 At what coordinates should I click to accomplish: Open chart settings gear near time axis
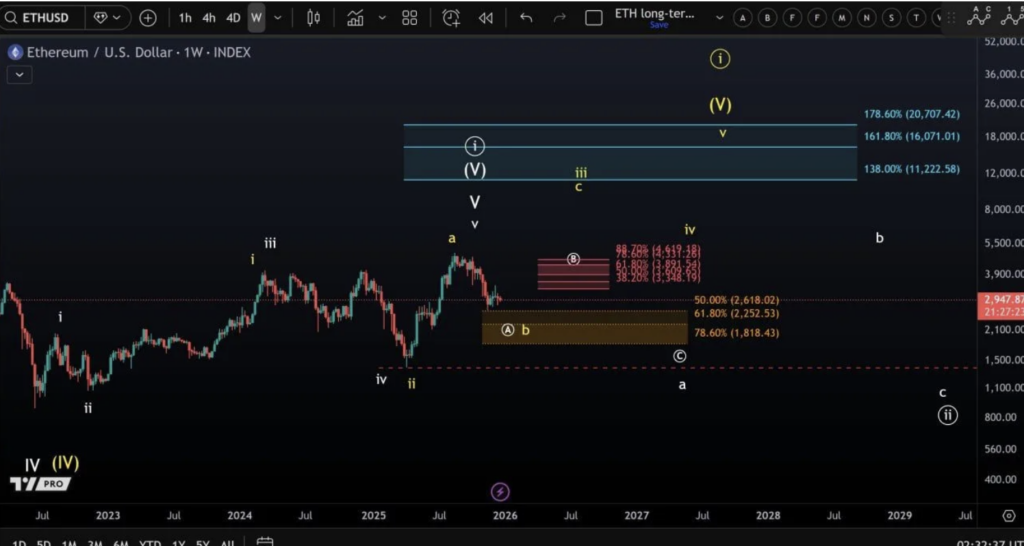[x=1008, y=515]
